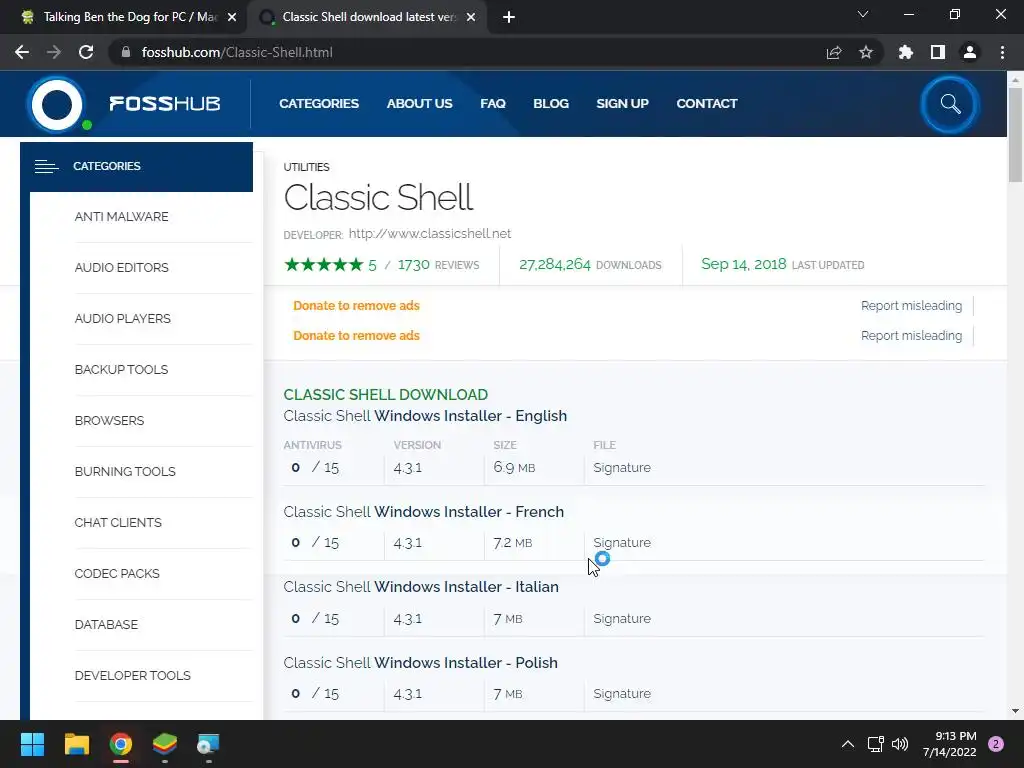Open the notification count badge
The image size is (1024, 768).
tap(996, 744)
